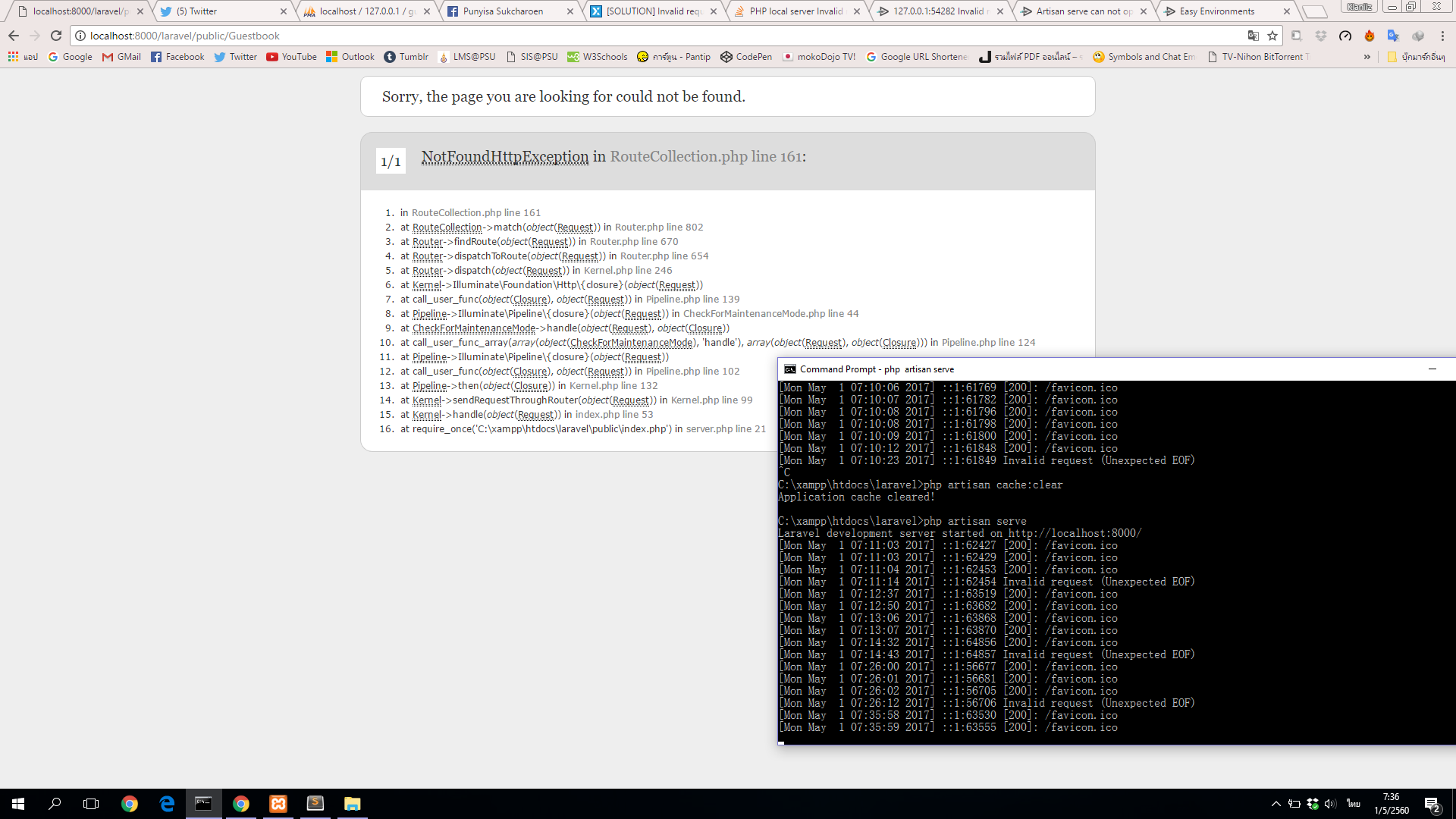Image resolution: width=1456 pixels, height=819 pixels.
Task: Switch to the Punyisa Sukcharoen Facebook tab
Action: click(x=510, y=11)
